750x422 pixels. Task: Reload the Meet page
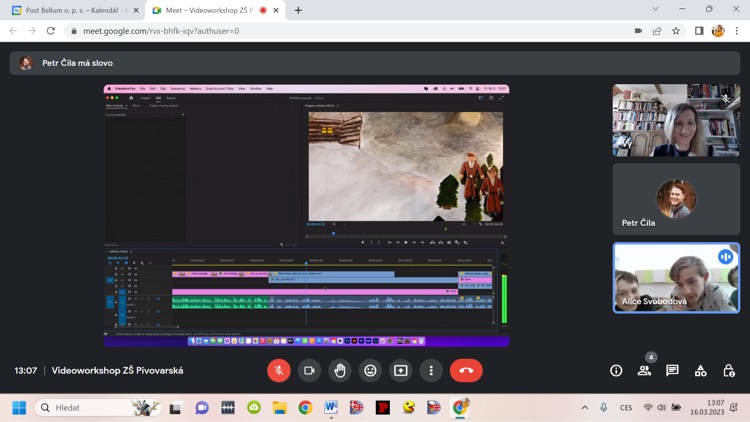[51, 31]
